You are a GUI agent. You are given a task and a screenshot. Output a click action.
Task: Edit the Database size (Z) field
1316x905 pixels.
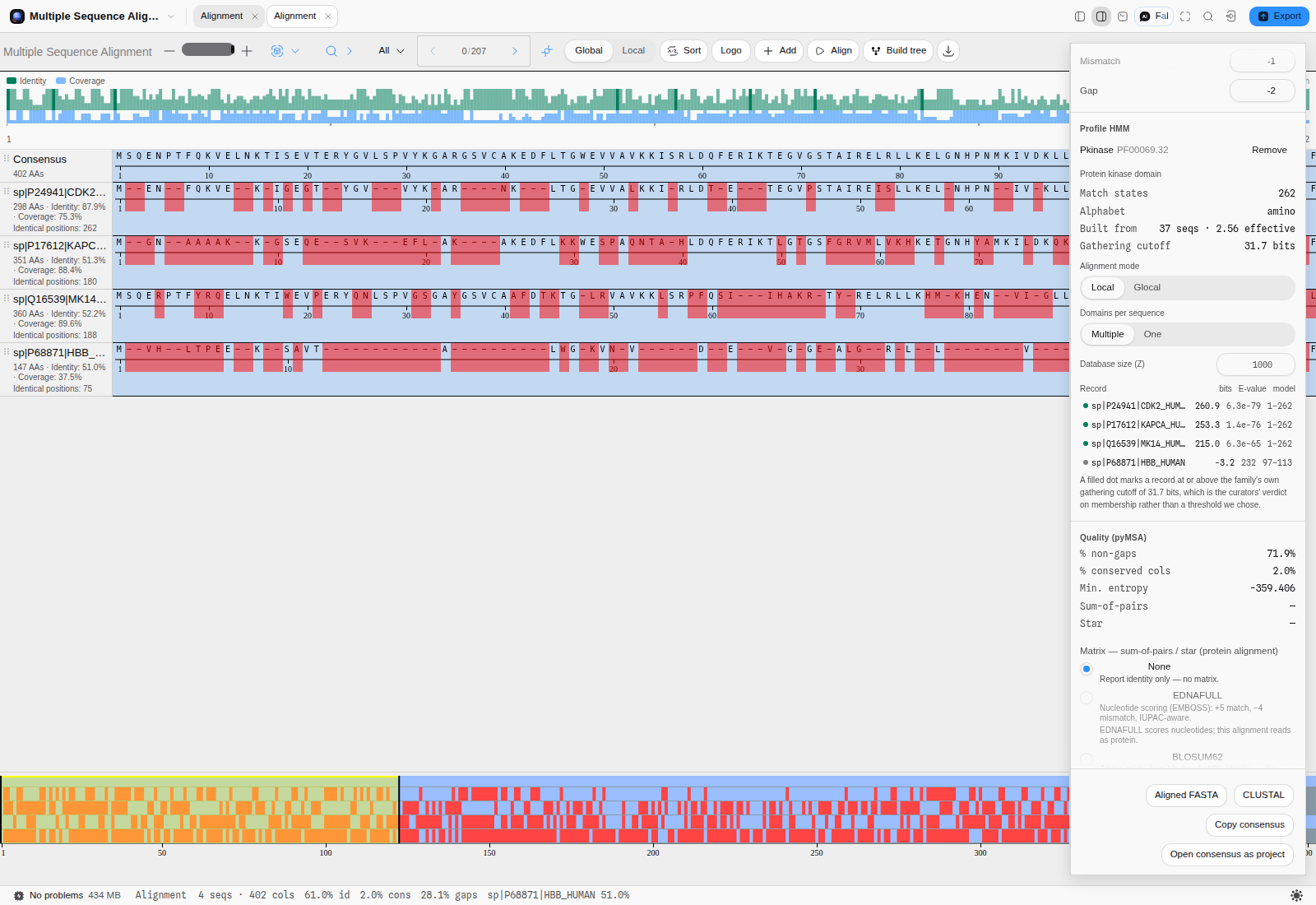tap(1256, 364)
